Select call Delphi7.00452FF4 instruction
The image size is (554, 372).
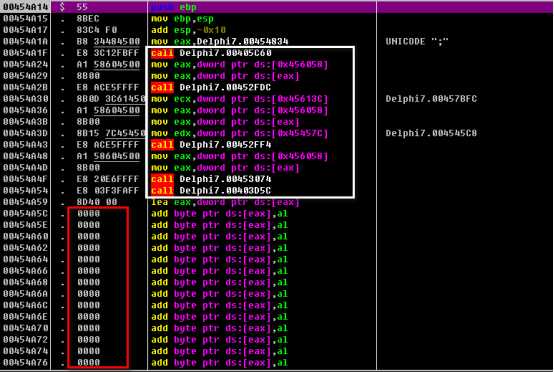(x=211, y=144)
